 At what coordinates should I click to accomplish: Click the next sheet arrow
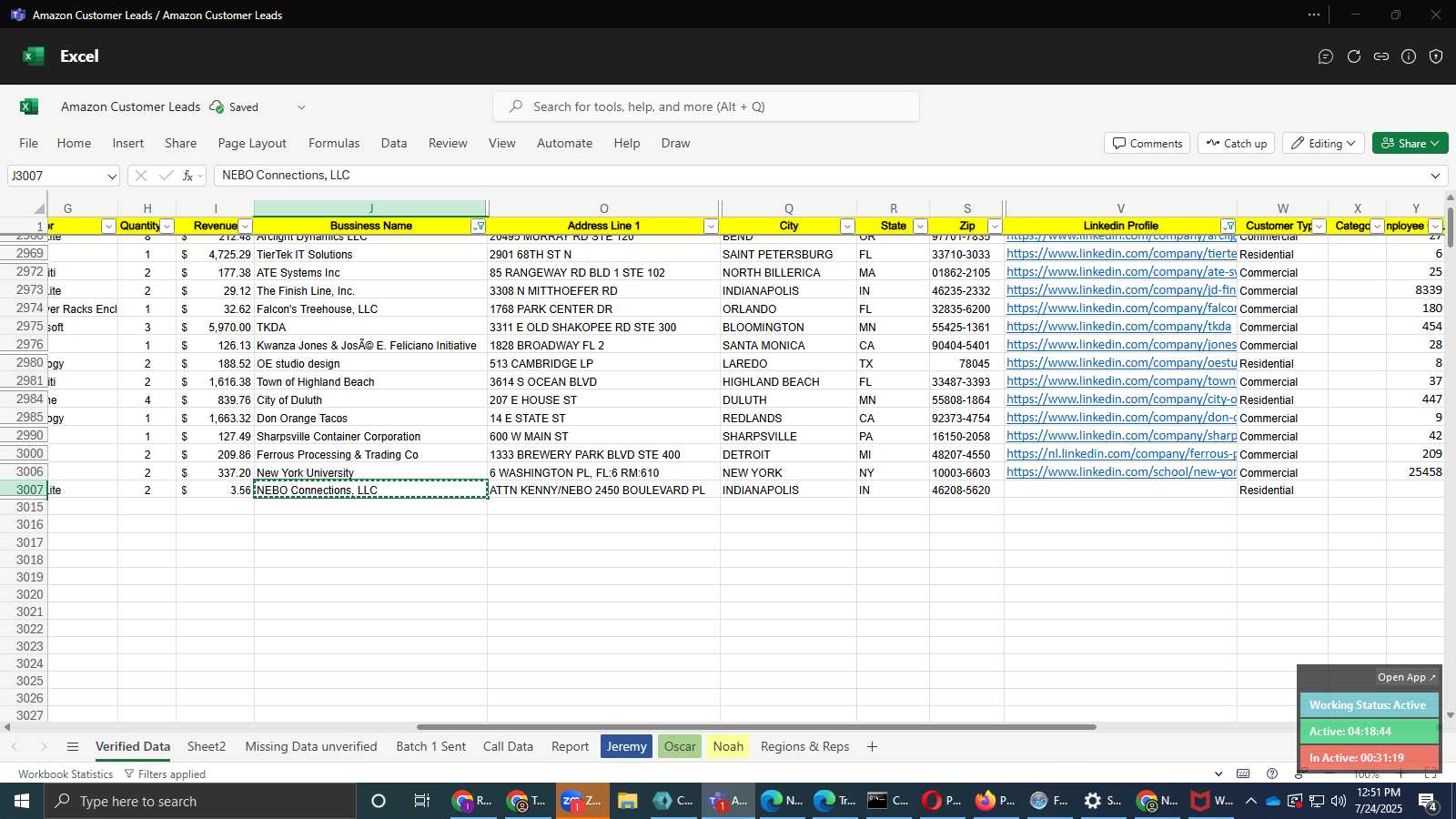point(43,747)
